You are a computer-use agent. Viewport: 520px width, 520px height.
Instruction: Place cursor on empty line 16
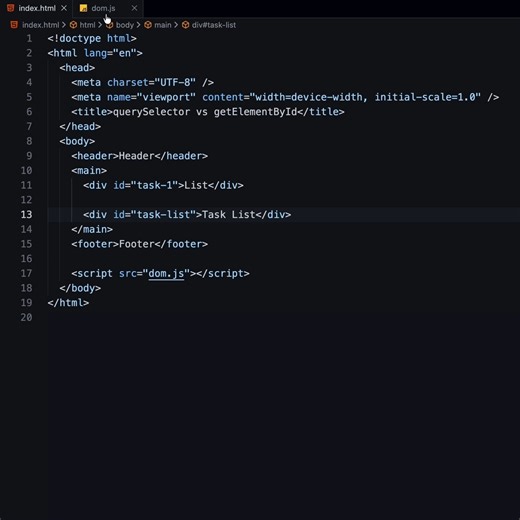point(283,258)
